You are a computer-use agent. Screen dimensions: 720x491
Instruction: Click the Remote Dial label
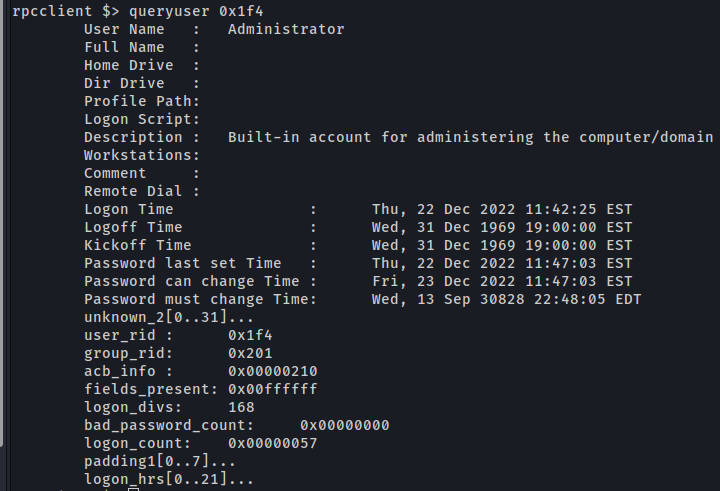[129, 191]
